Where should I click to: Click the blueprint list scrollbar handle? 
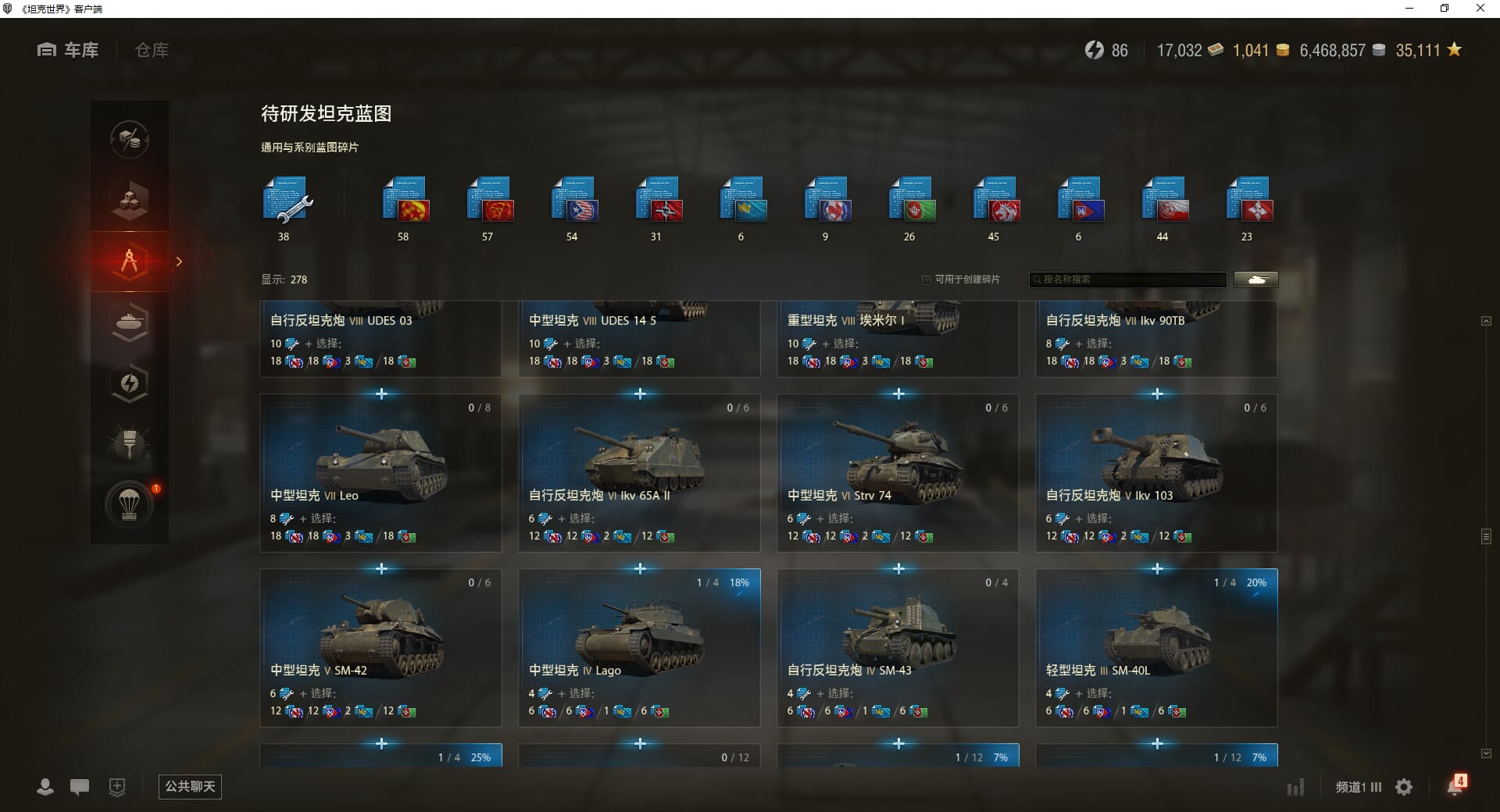coord(1486,536)
